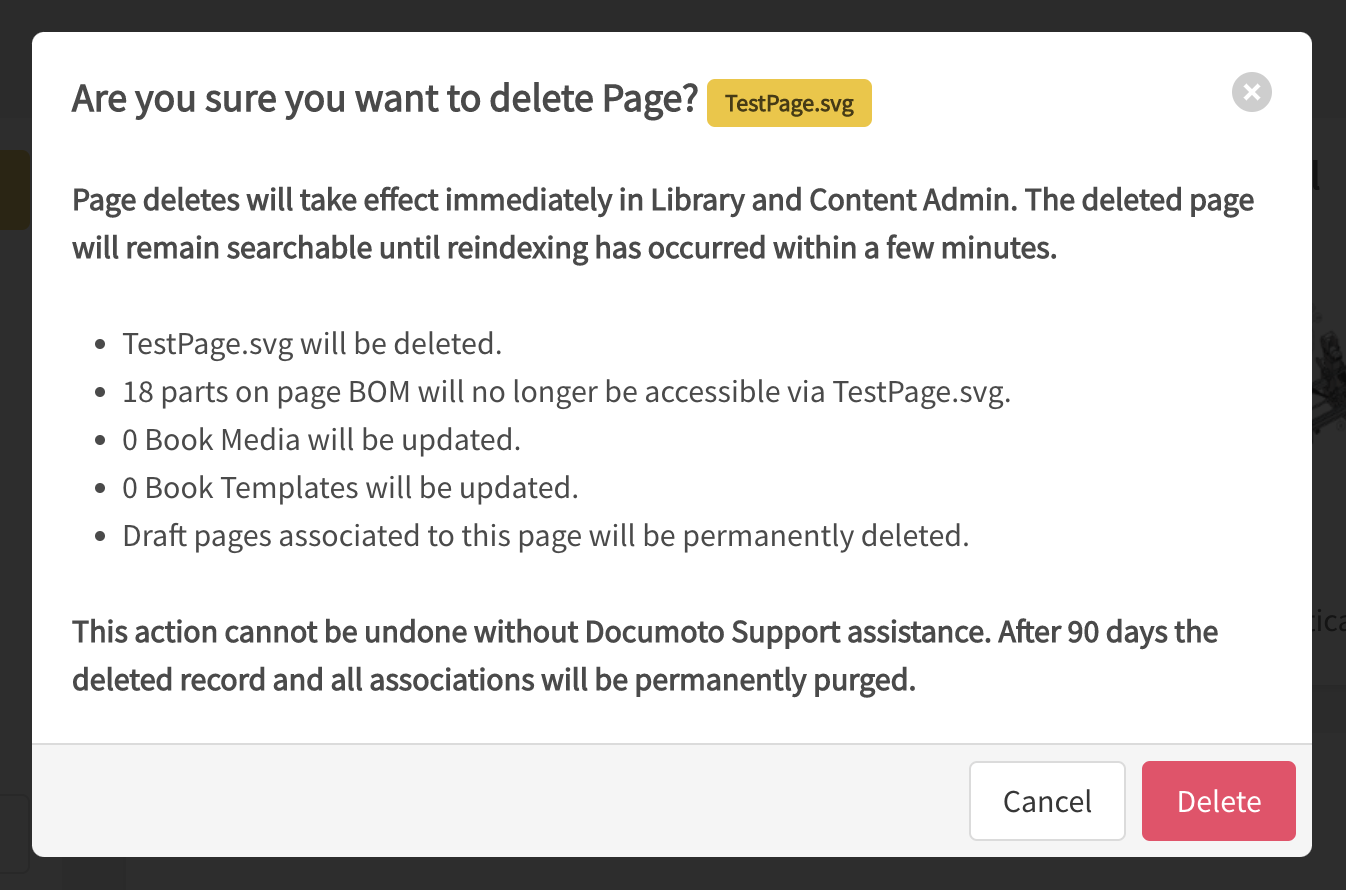Click the 'Page deletes will take effect' paragraph
Image resolution: width=1346 pixels, height=890 pixels.
coord(662,223)
